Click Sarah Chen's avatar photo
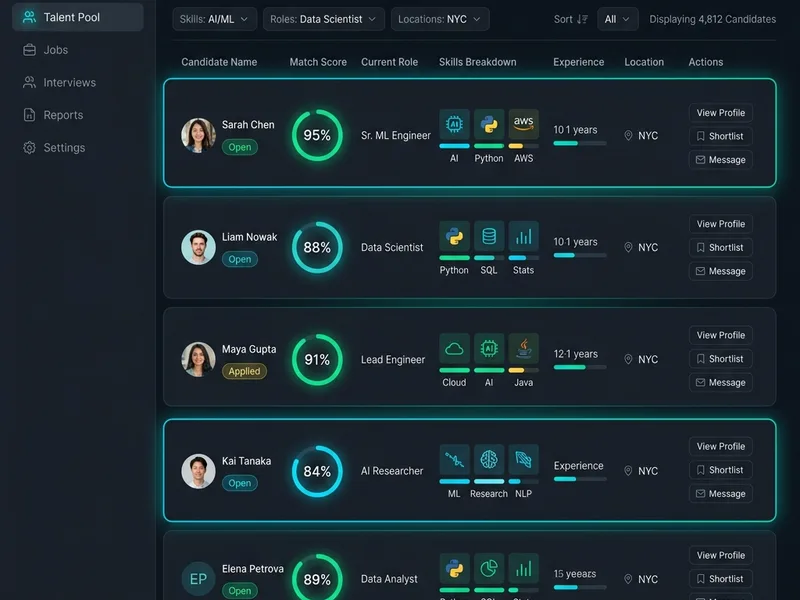800x600 pixels. pos(198,136)
